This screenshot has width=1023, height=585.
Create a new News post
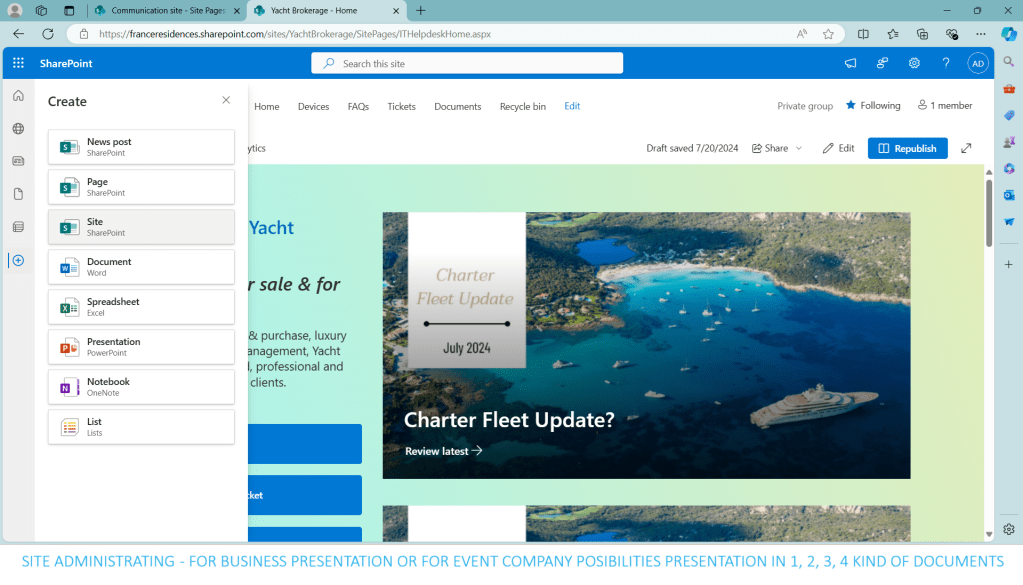point(141,147)
